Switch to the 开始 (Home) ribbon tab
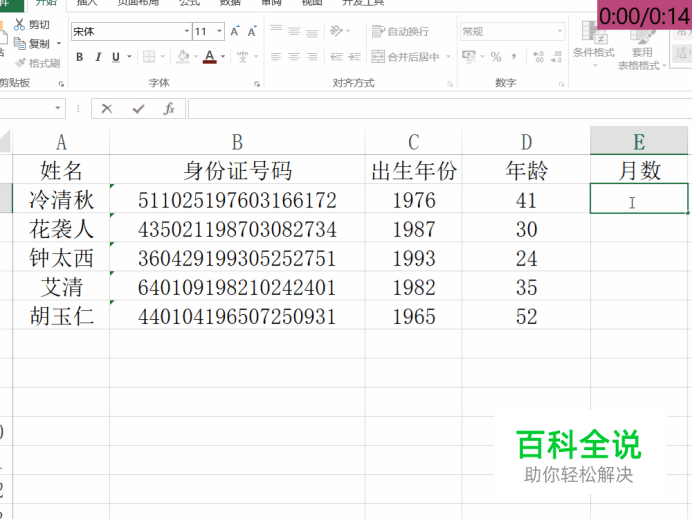The width and height of the screenshot is (692, 519). tap(46, 3)
